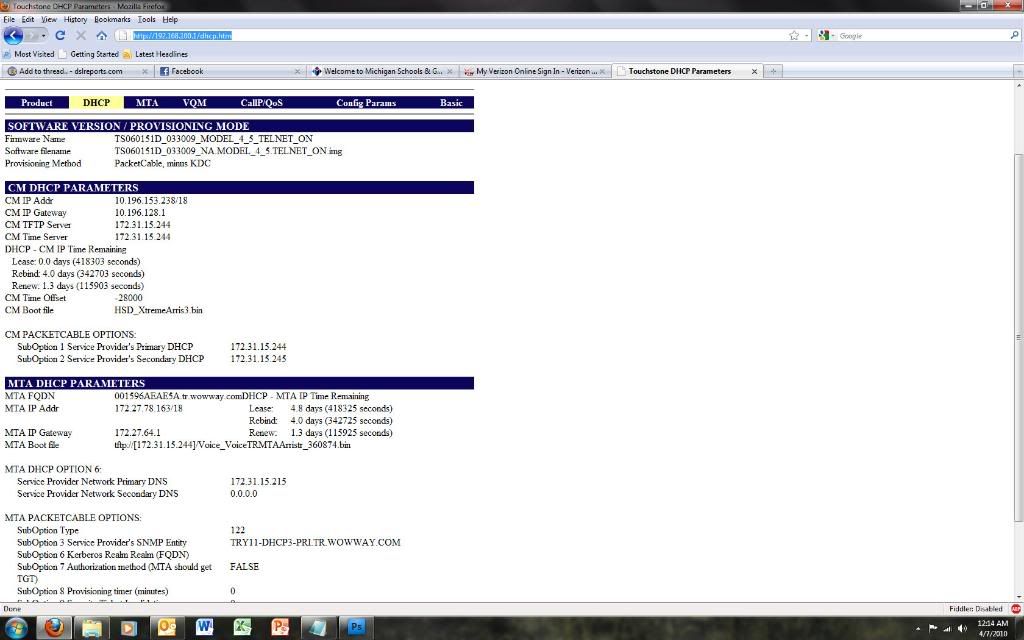This screenshot has width=1024, height=640.
Task: Reload the current page
Action: point(60,35)
